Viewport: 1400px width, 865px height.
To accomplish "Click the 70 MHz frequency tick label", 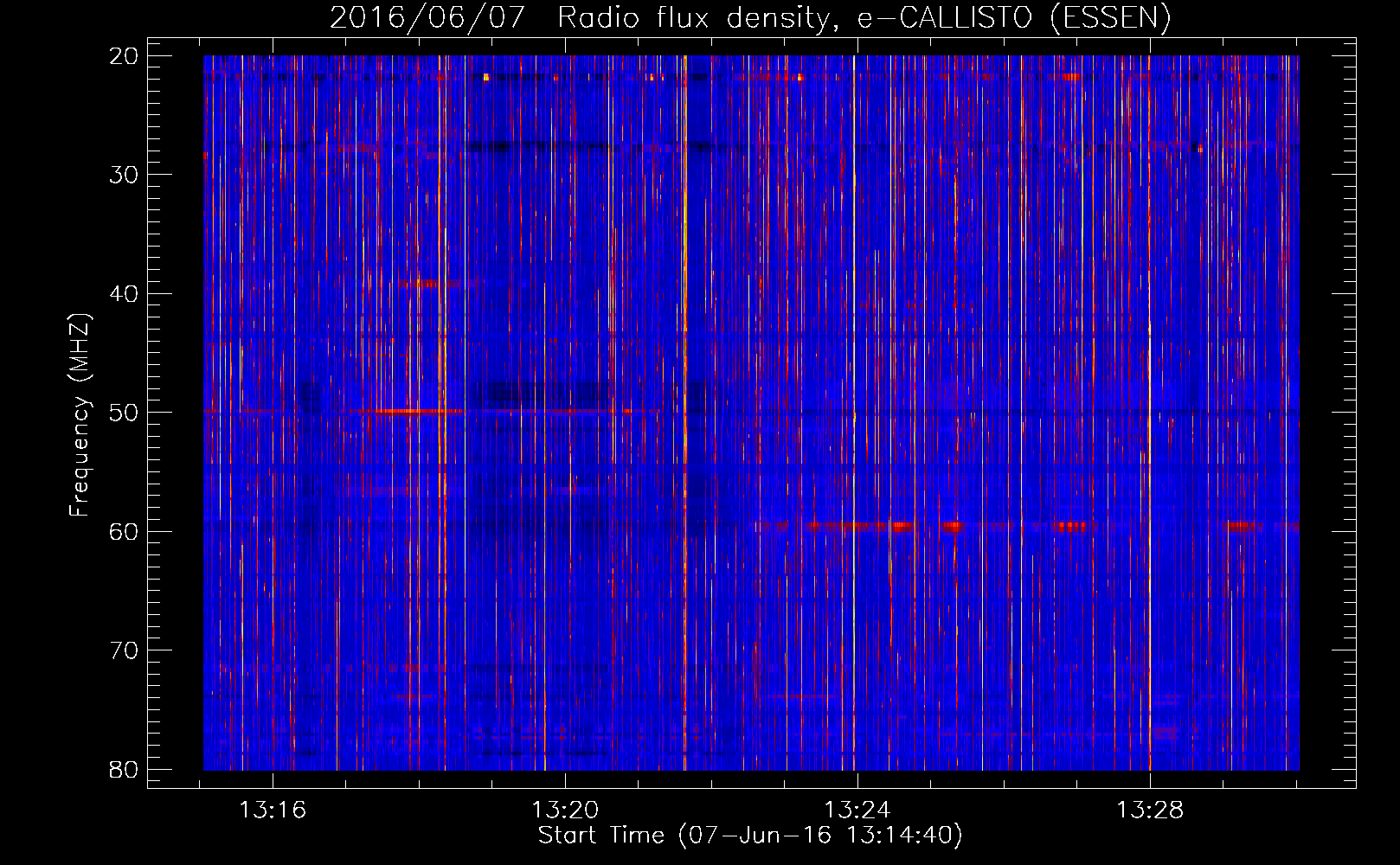I will coord(124,650).
